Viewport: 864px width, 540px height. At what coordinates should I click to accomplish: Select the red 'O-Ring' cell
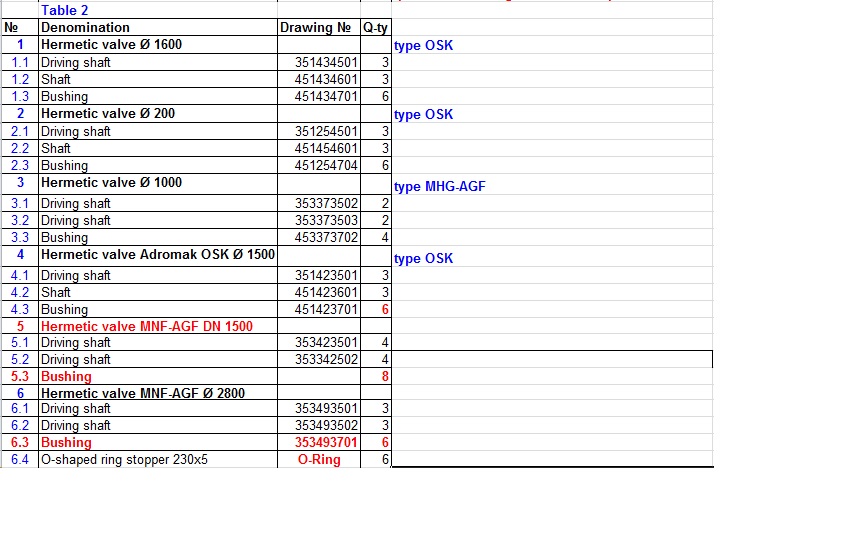pos(319,460)
